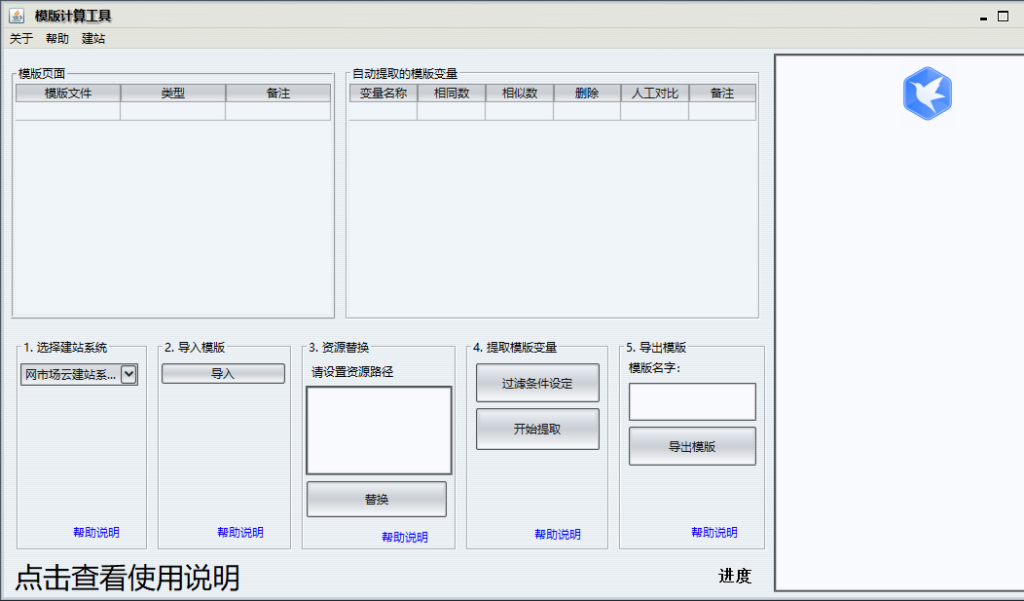Click the 替换 button in the resource section
This screenshot has width=1024, height=601.
[x=376, y=499]
